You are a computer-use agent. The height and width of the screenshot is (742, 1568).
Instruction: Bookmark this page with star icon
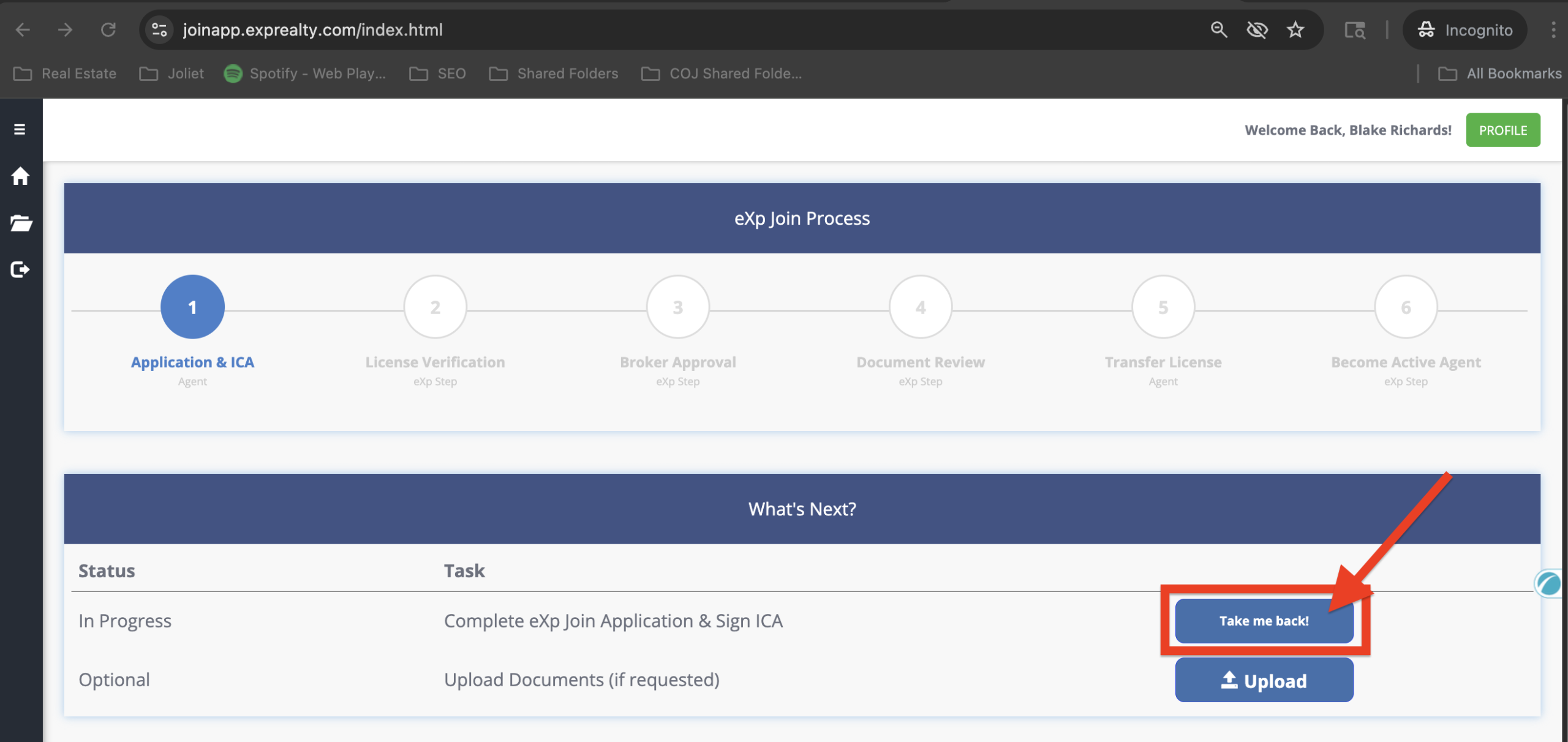pos(1295,29)
